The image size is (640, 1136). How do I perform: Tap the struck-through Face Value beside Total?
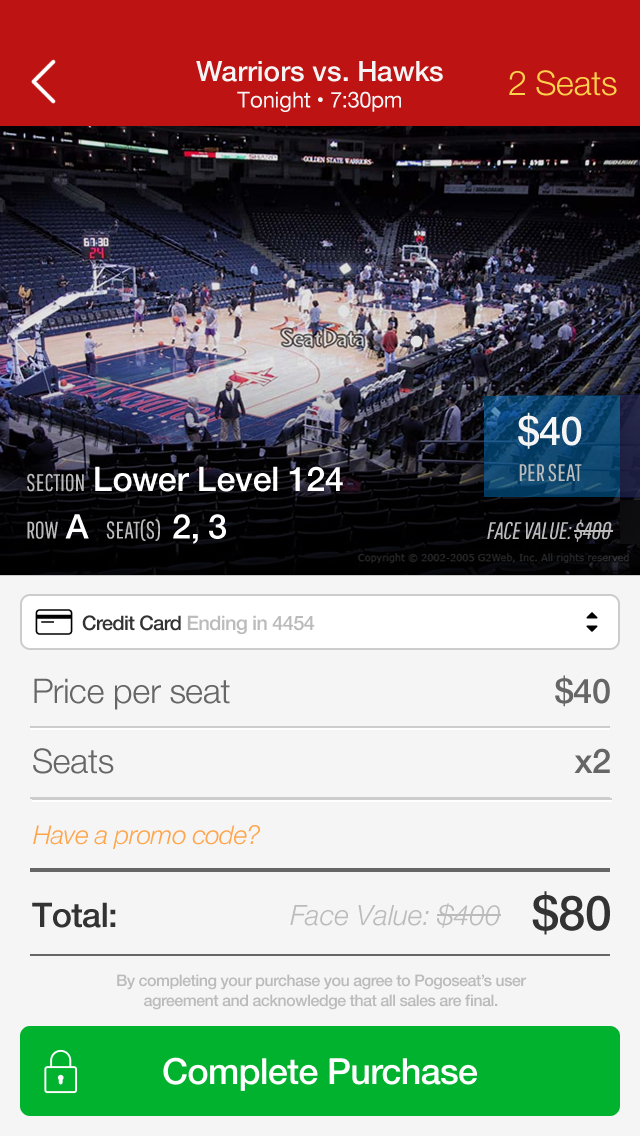395,915
